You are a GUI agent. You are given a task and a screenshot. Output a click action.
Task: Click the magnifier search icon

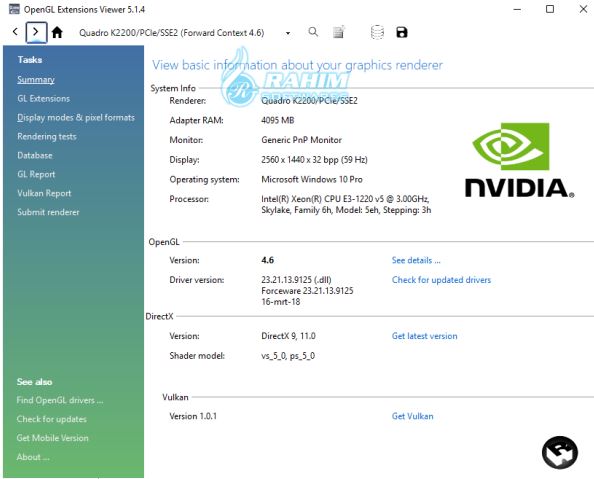[x=313, y=32]
